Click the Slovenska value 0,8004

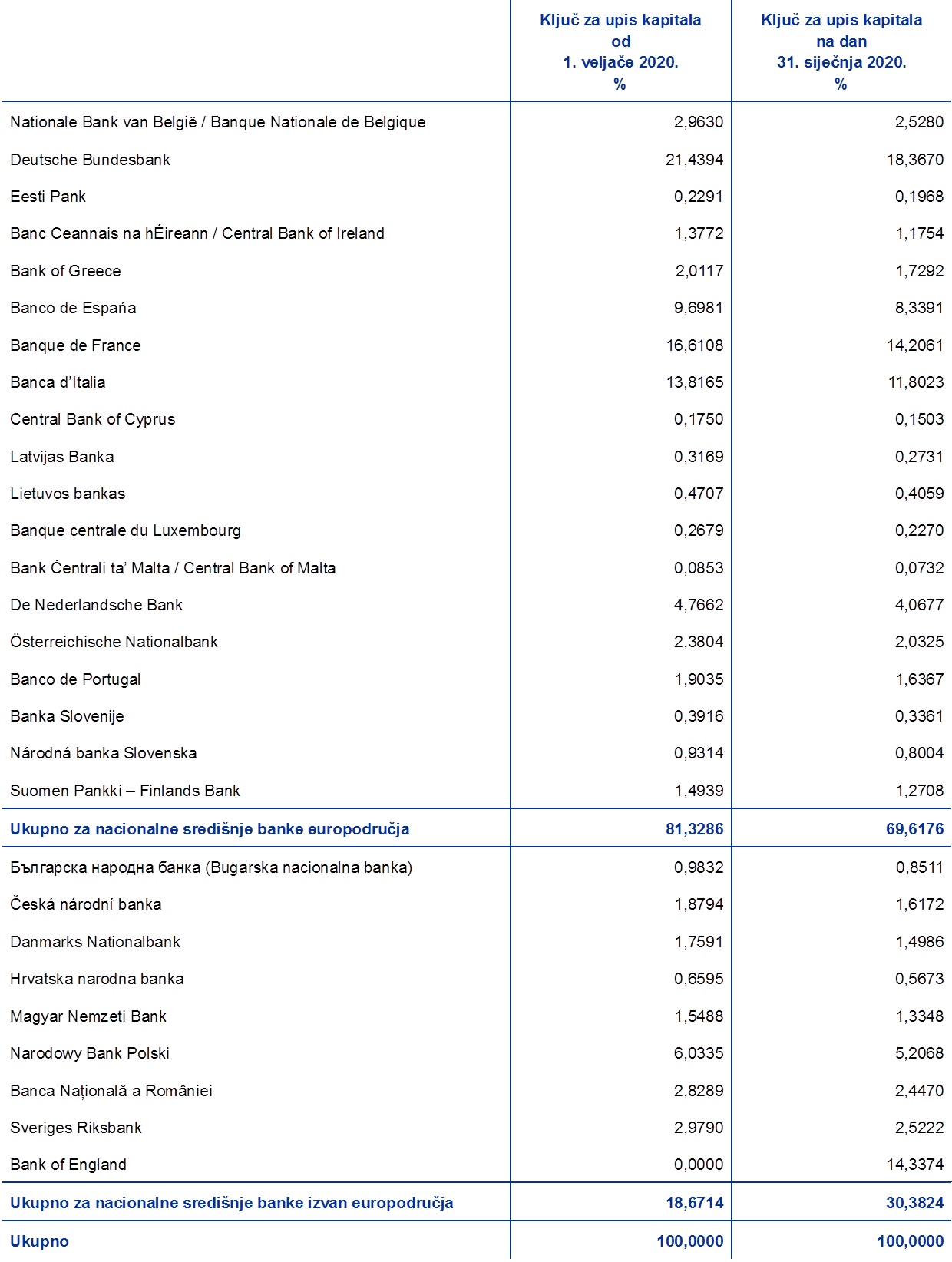(x=919, y=753)
